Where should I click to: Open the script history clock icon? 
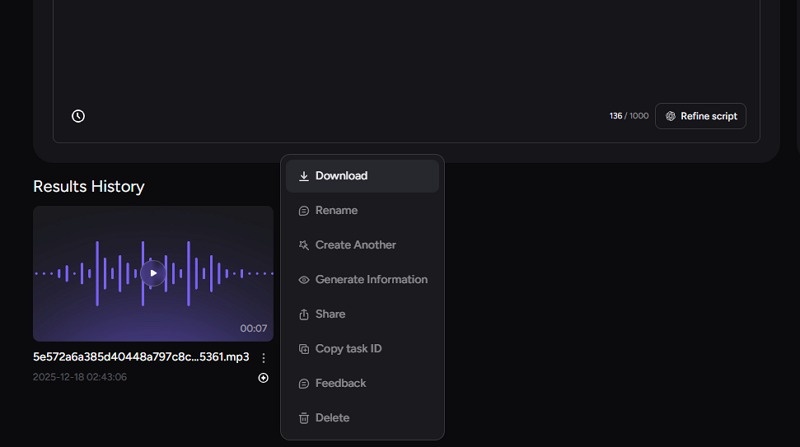click(x=78, y=116)
